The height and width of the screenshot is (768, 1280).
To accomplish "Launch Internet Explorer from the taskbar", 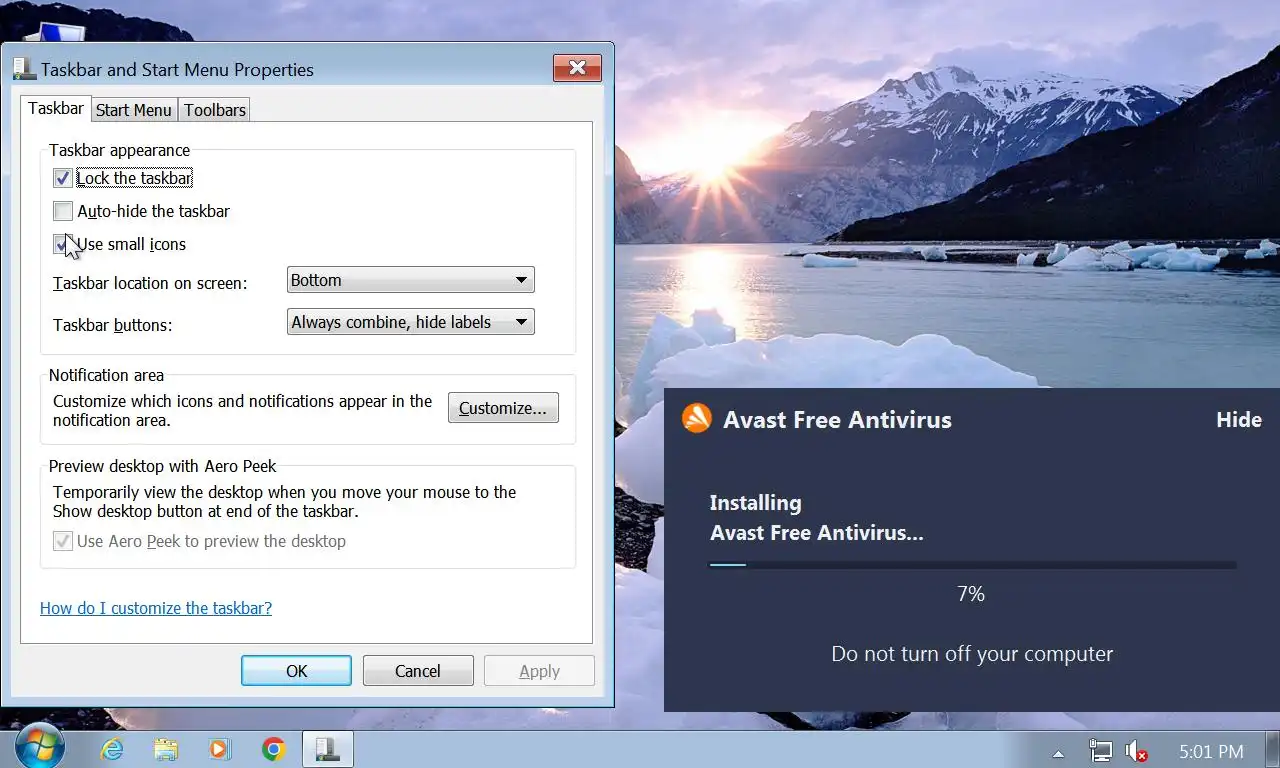I will tap(112, 750).
